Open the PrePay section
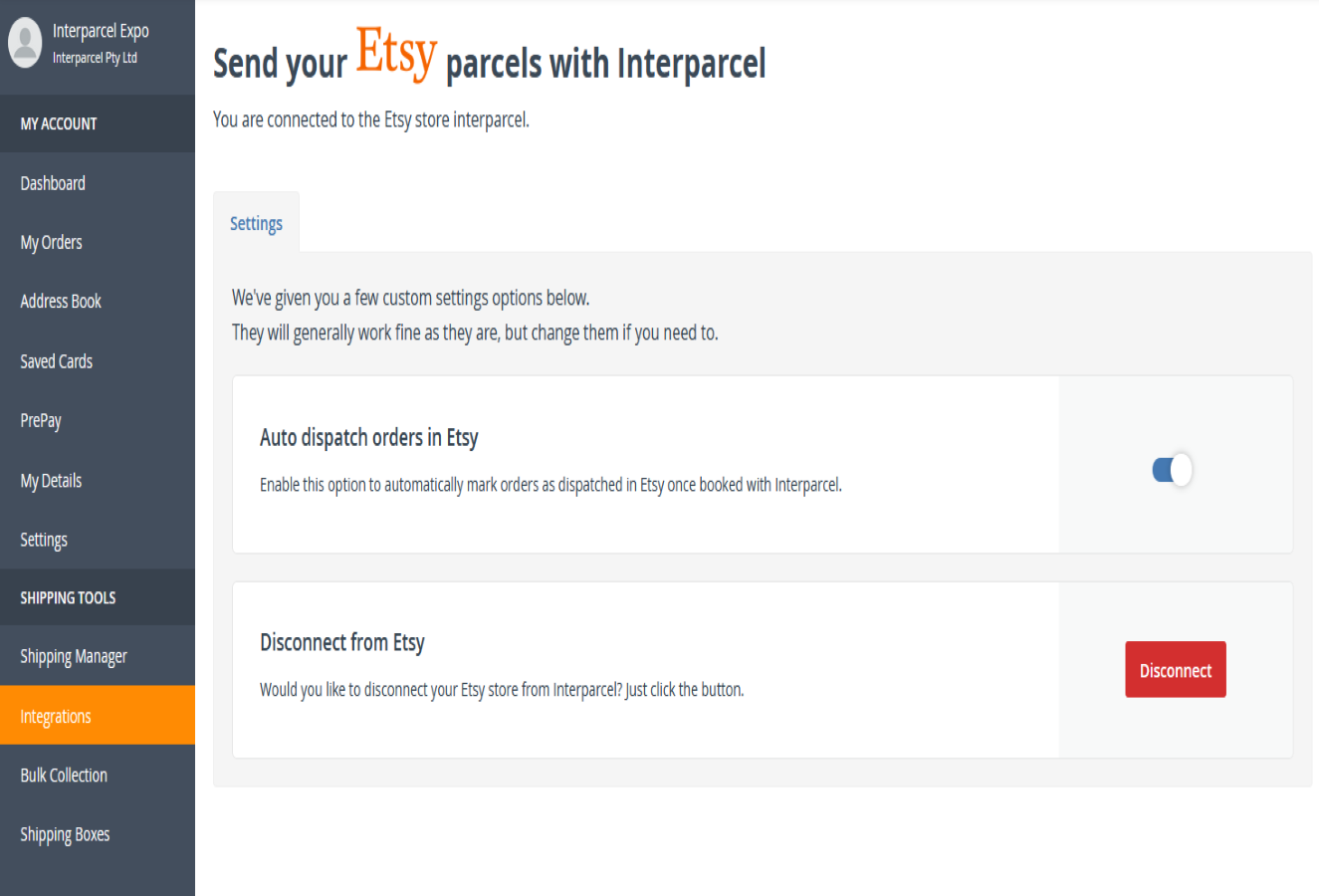 (x=40, y=420)
